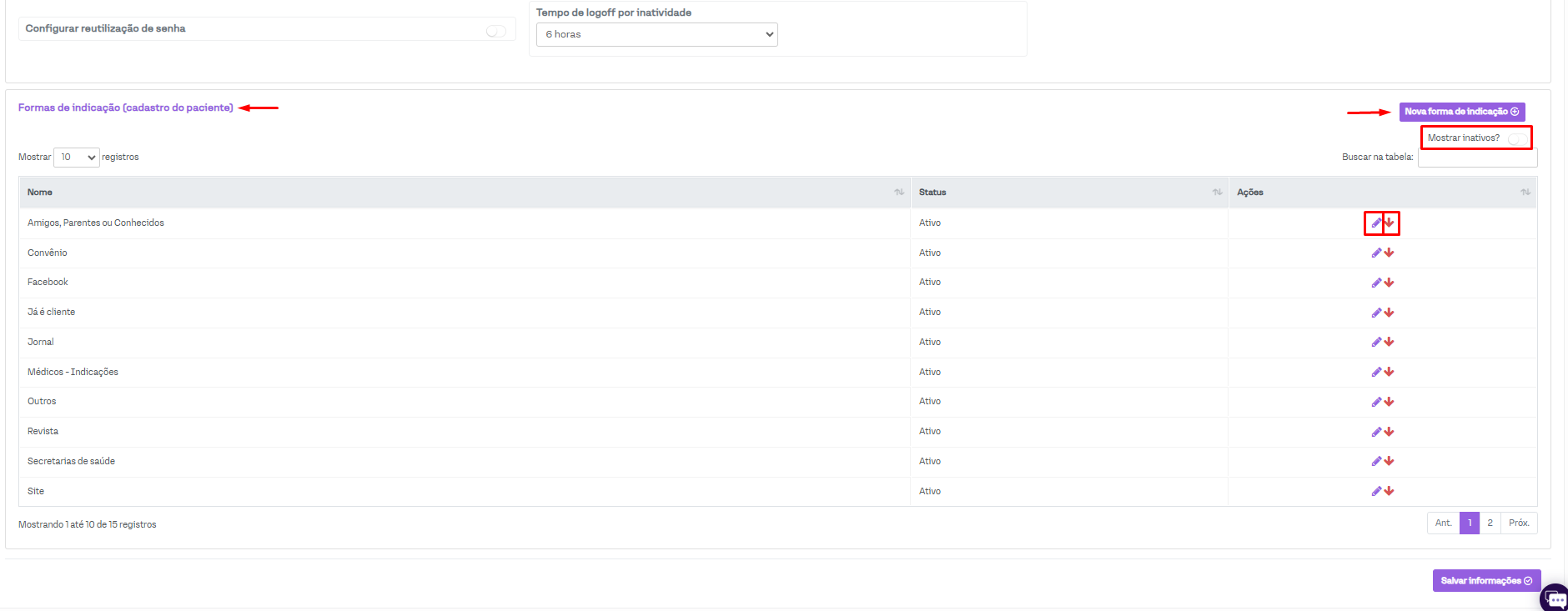Click Nova forma de indicação button
The image size is (1568, 611).
[x=1461, y=112]
